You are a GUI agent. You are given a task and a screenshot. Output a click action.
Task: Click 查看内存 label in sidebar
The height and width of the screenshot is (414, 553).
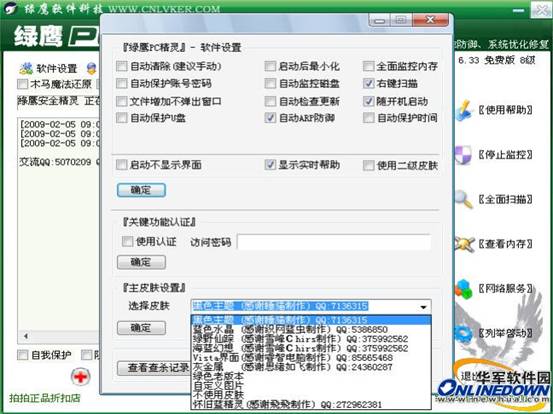(x=505, y=244)
